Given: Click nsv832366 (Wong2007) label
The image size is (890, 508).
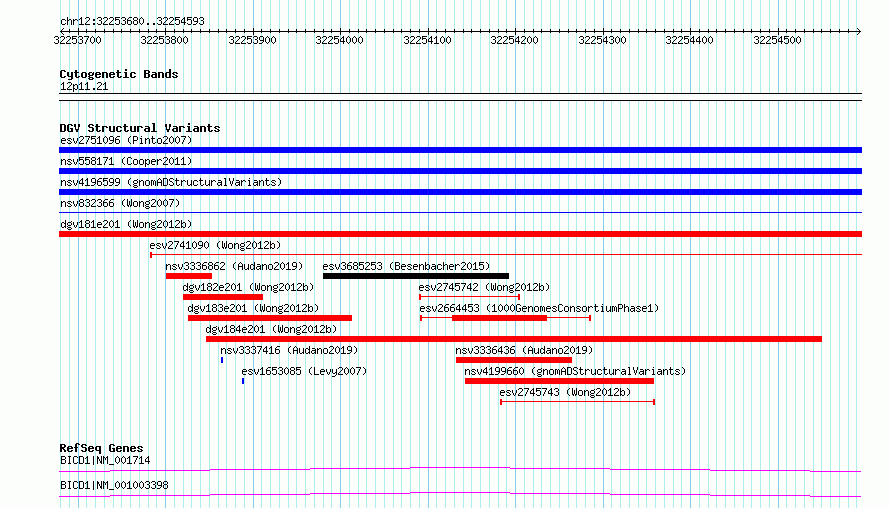Looking at the screenshot, I should point(120,203).
